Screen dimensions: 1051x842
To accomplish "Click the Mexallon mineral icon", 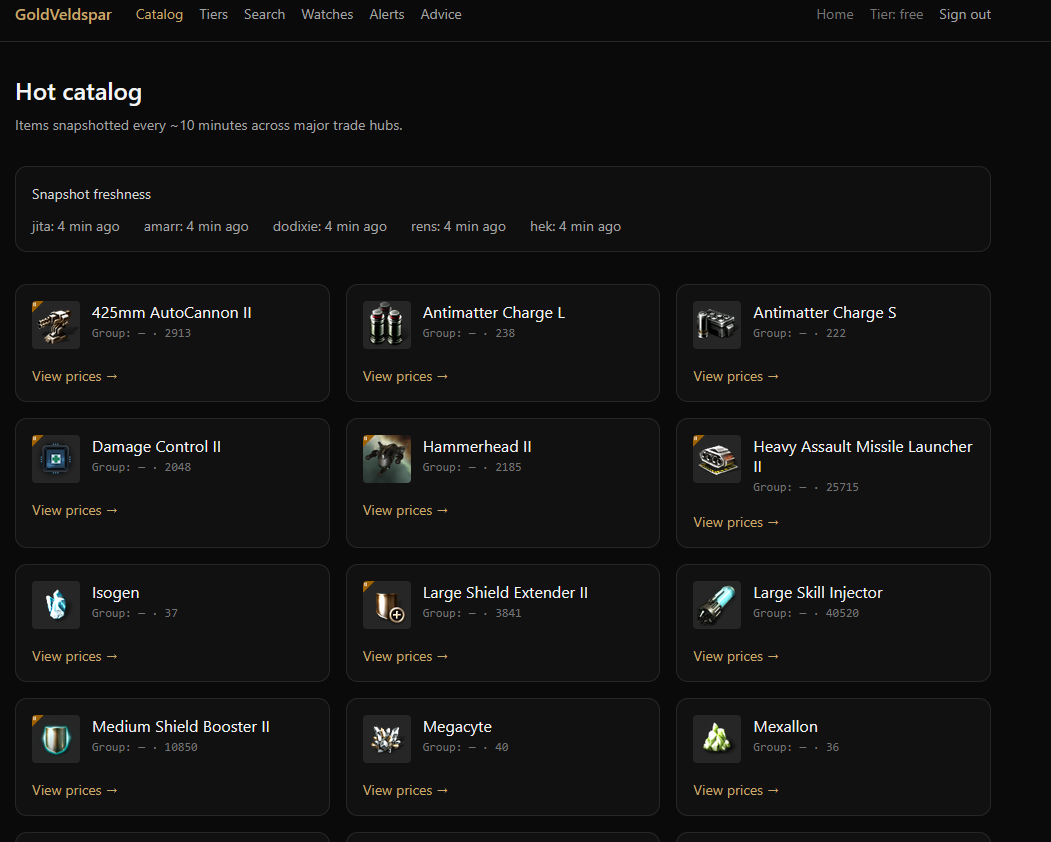I will (717, 739).
